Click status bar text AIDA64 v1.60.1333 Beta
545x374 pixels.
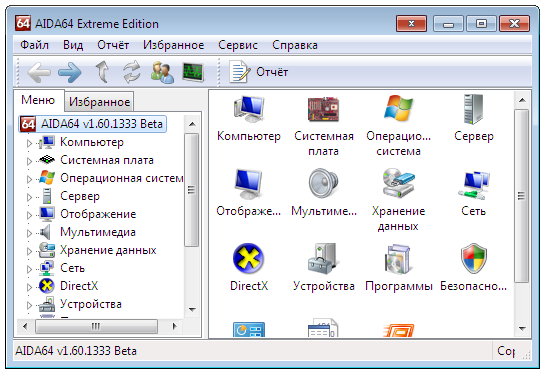[x=76, y=351]
